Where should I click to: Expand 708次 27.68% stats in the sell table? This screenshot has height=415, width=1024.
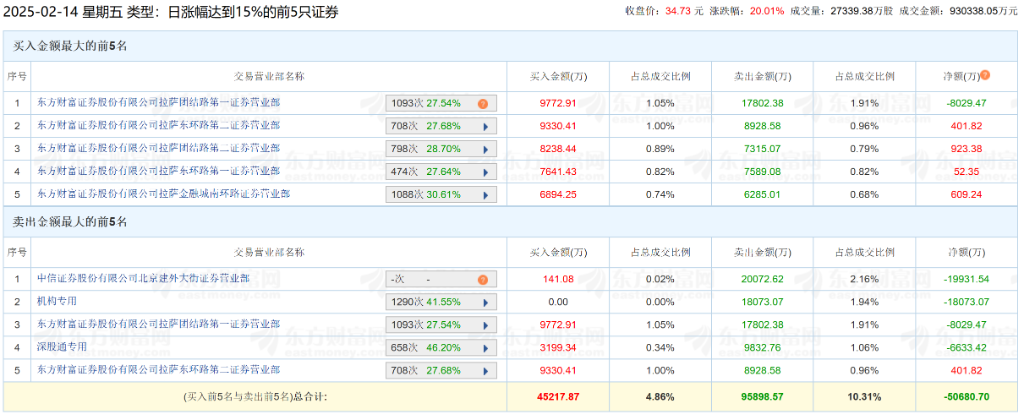485,370
